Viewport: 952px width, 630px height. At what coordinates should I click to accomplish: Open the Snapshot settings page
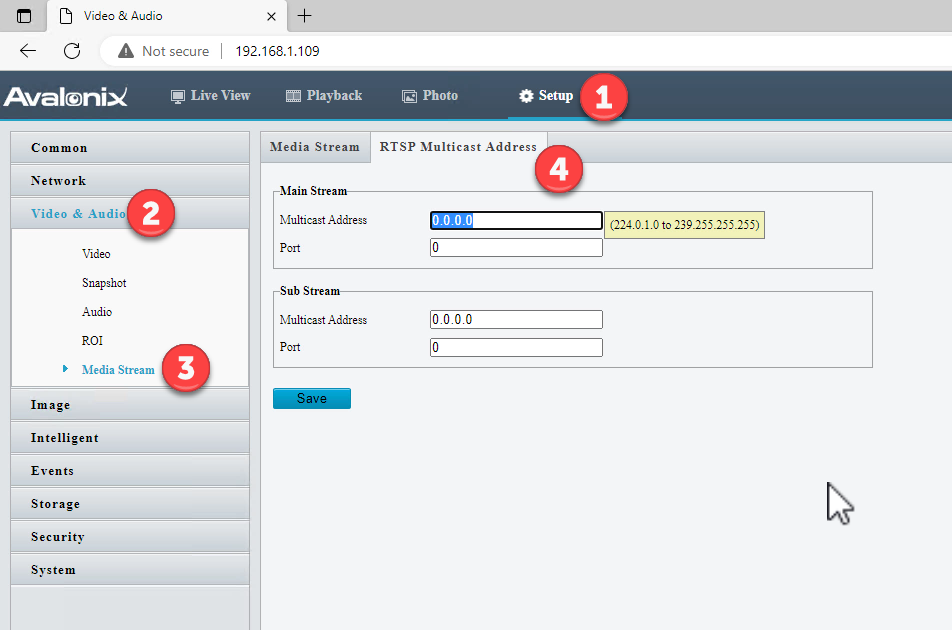(104, 282)
